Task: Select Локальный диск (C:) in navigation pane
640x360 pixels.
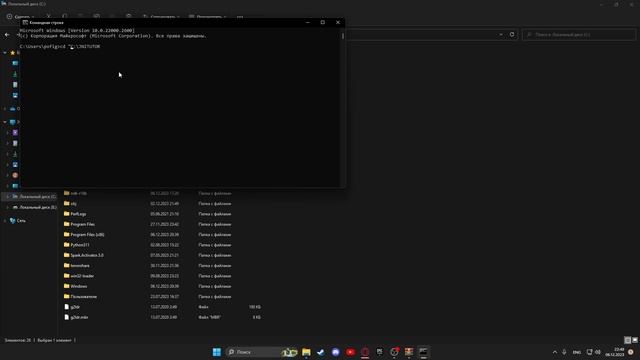Action: pyautogui.click(x=34, y=197)
